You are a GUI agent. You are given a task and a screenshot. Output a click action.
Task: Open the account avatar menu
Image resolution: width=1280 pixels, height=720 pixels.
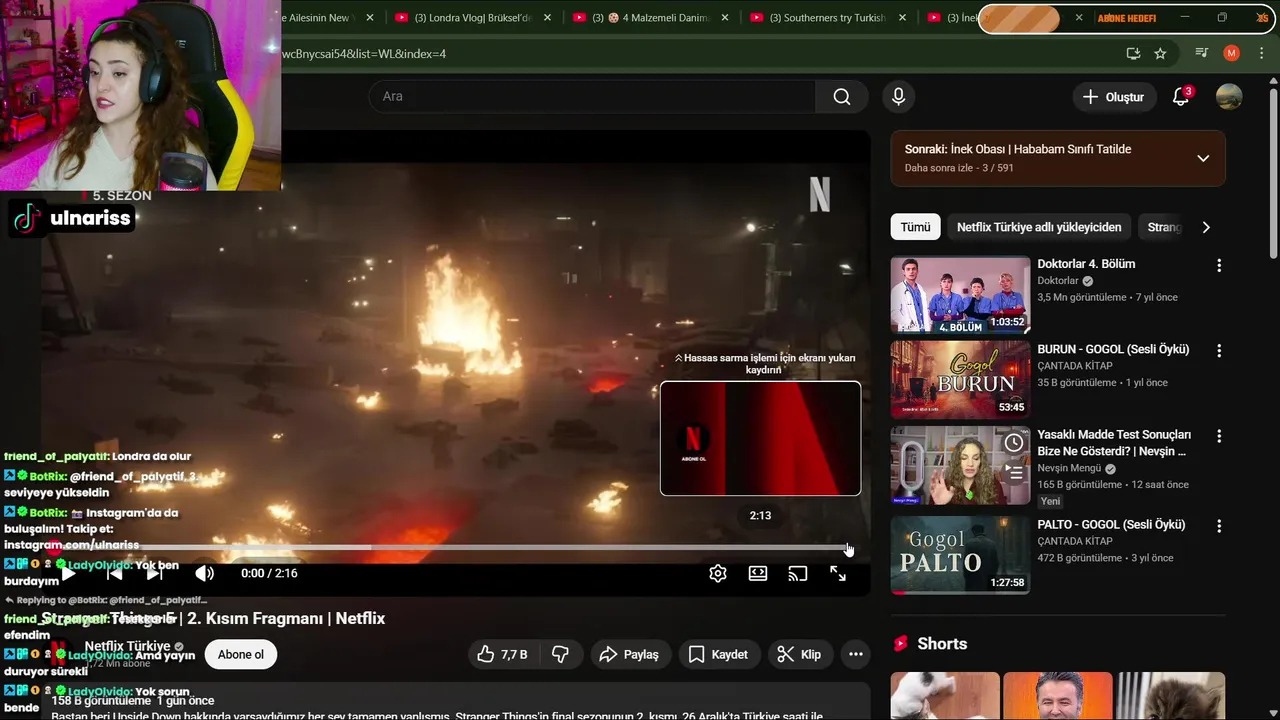click(x=1229, y=97)
